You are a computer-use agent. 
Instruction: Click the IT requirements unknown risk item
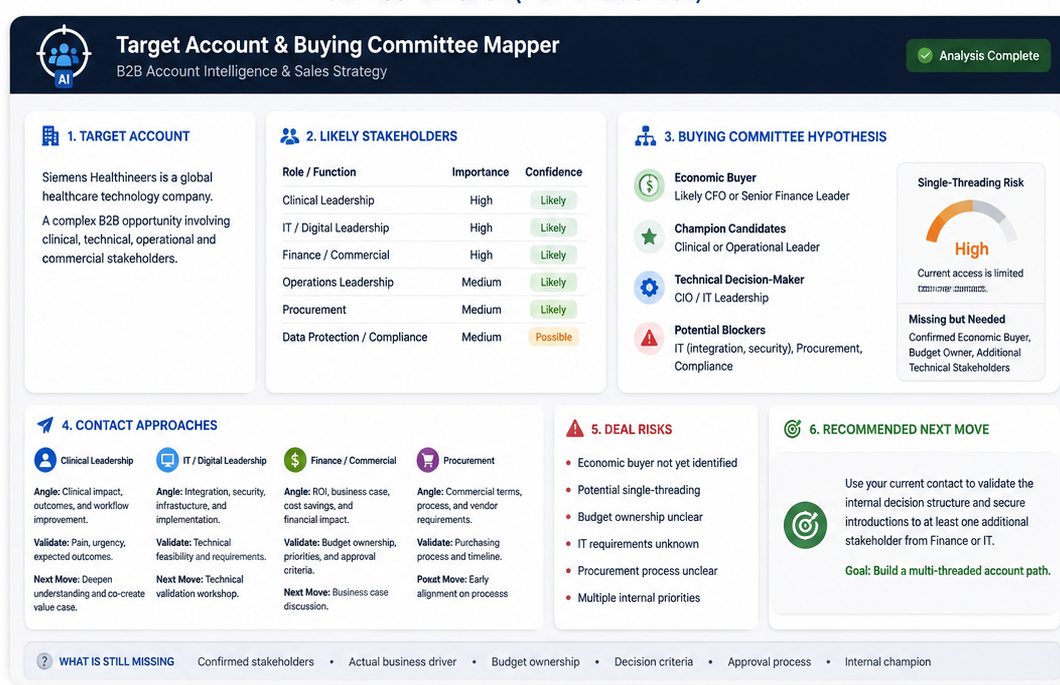(x=638, y=544)
